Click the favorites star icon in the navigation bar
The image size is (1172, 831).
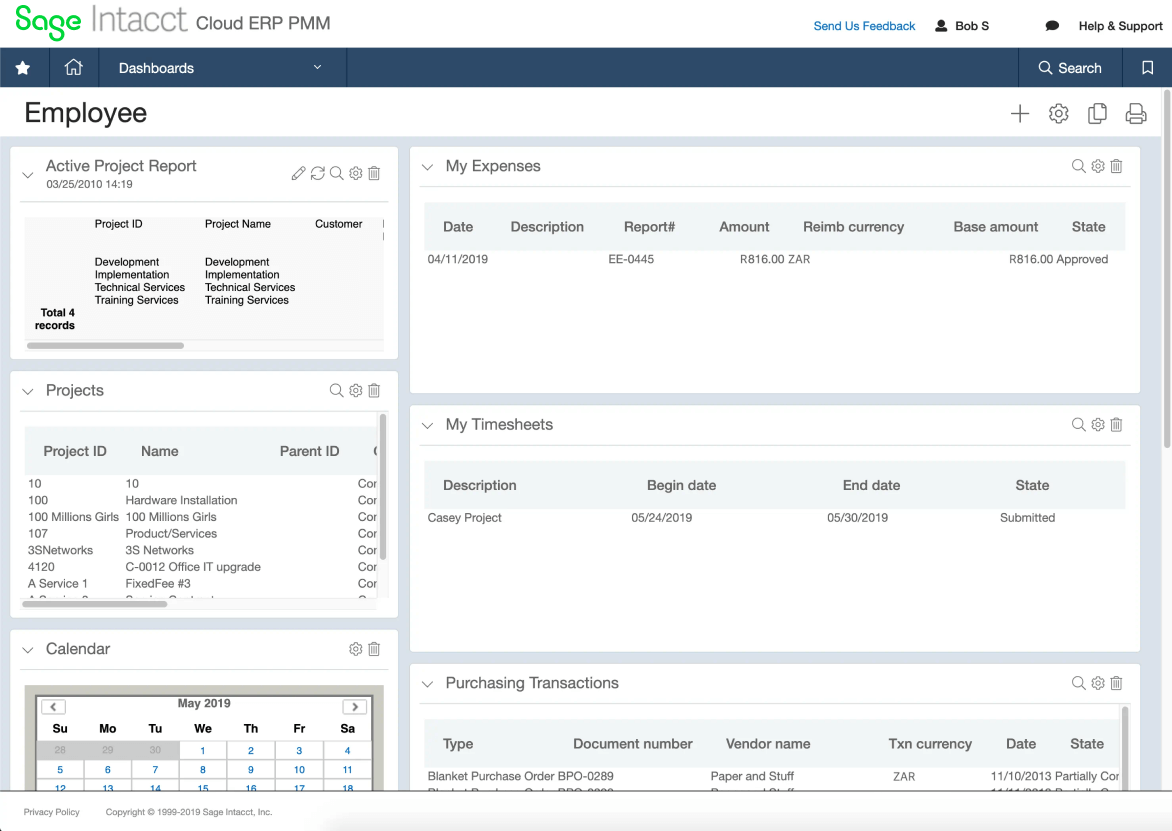tap(23, 68)
